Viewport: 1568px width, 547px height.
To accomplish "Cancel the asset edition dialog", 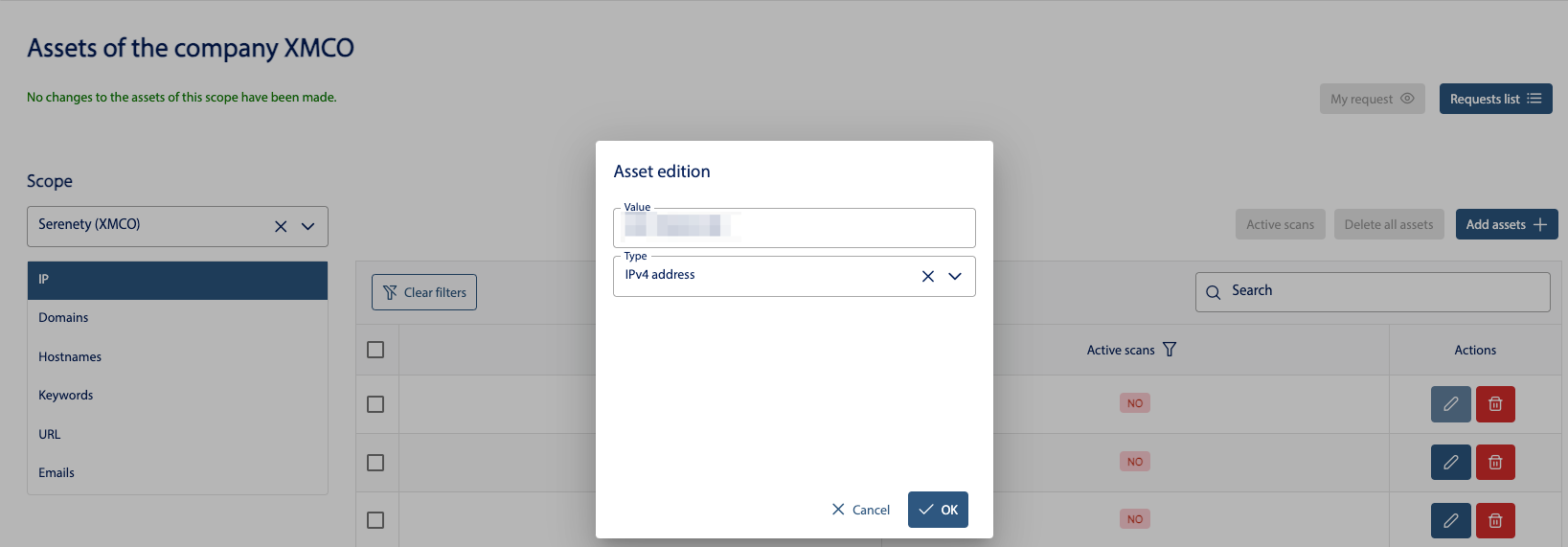I will click(861, 510).
